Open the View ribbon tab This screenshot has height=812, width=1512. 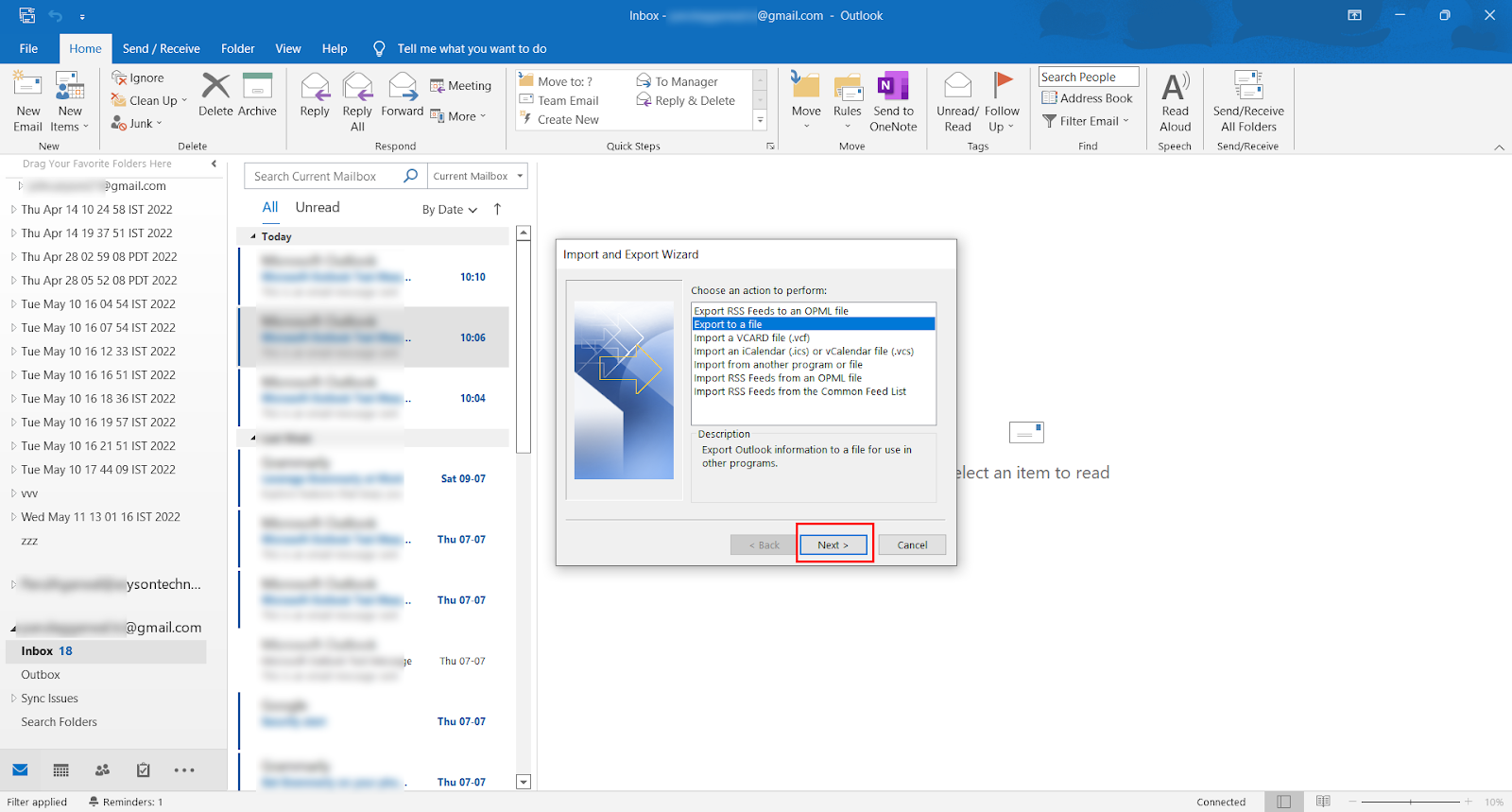pyautogui.click(x=288, y=48)
